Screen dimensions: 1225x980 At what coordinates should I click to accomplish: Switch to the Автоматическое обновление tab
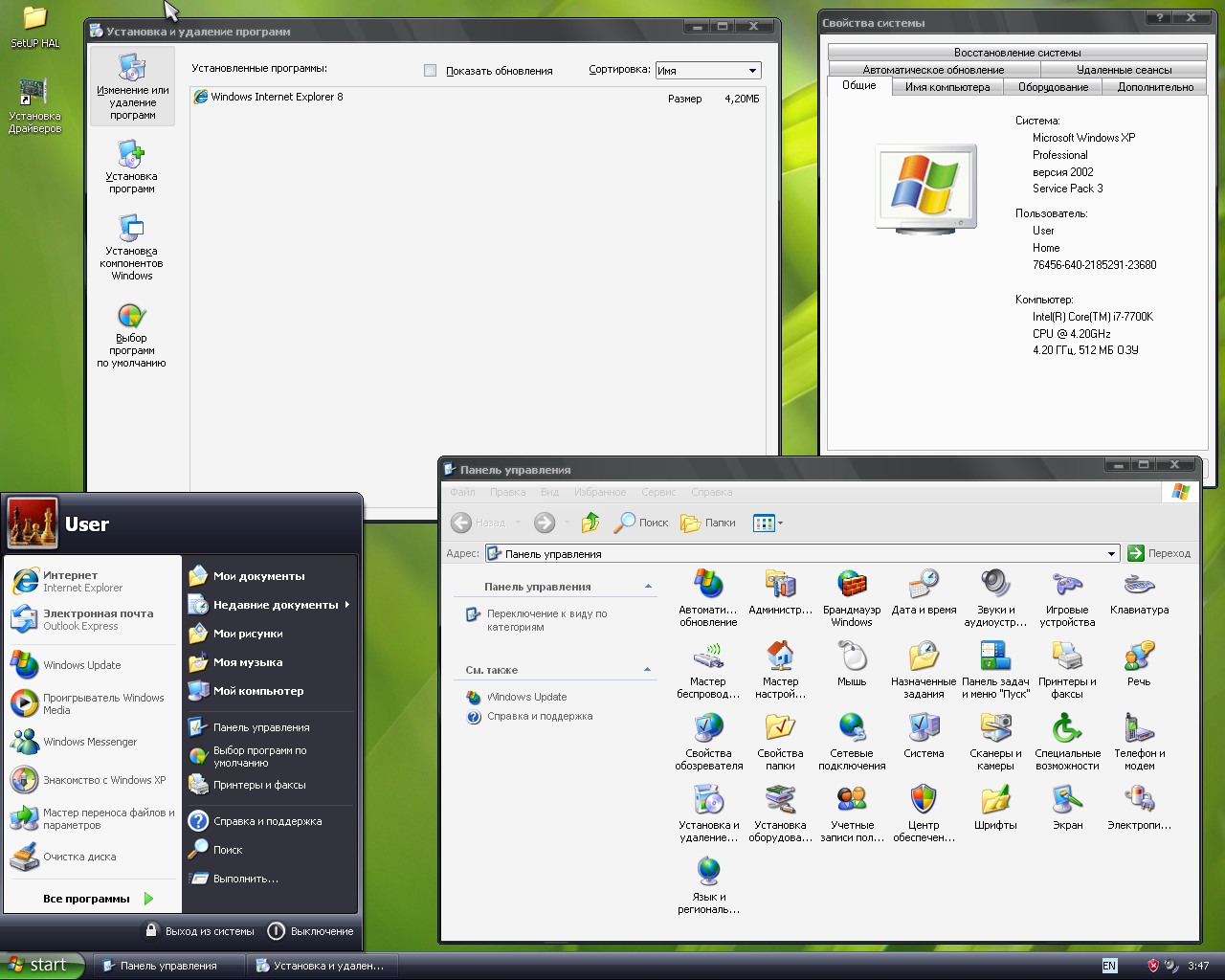(x=933, y=69)
